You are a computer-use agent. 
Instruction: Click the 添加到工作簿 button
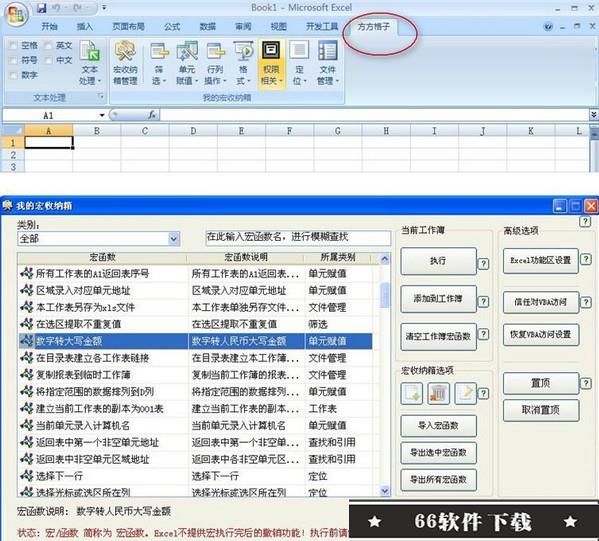[438, 298]
